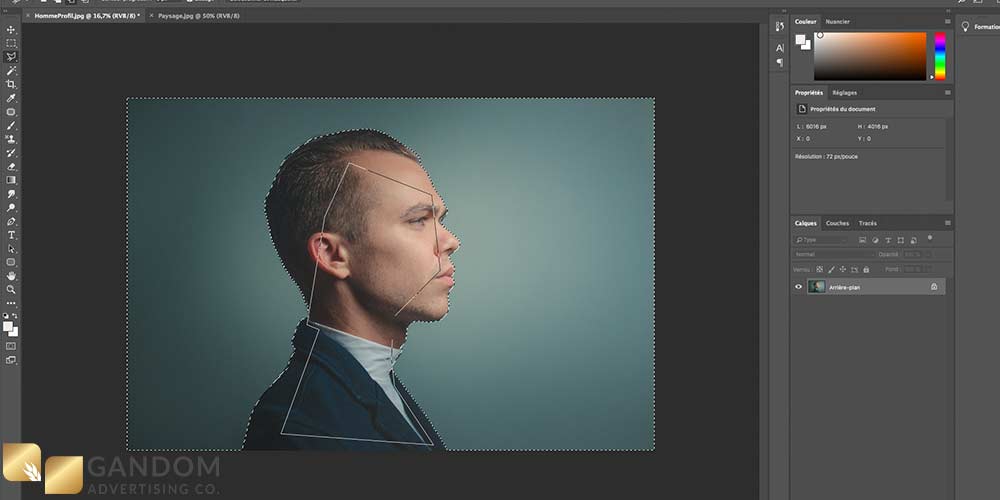The width and height of the screenshot is (1000, 500).
Task: Open the Couleur panel options menu
Action: pyautogui.click(x=947, y=22)
